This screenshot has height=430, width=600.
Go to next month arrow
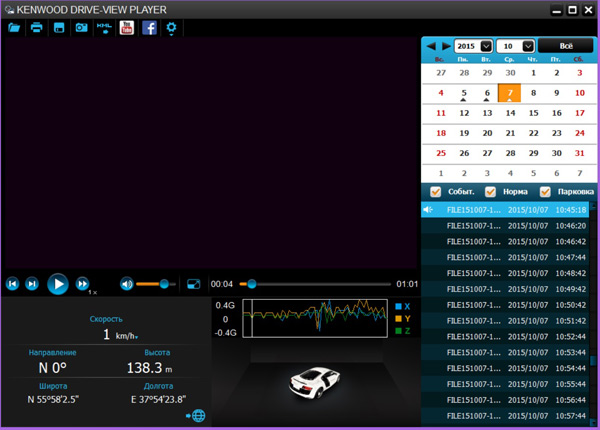click(x=446, y=46)
